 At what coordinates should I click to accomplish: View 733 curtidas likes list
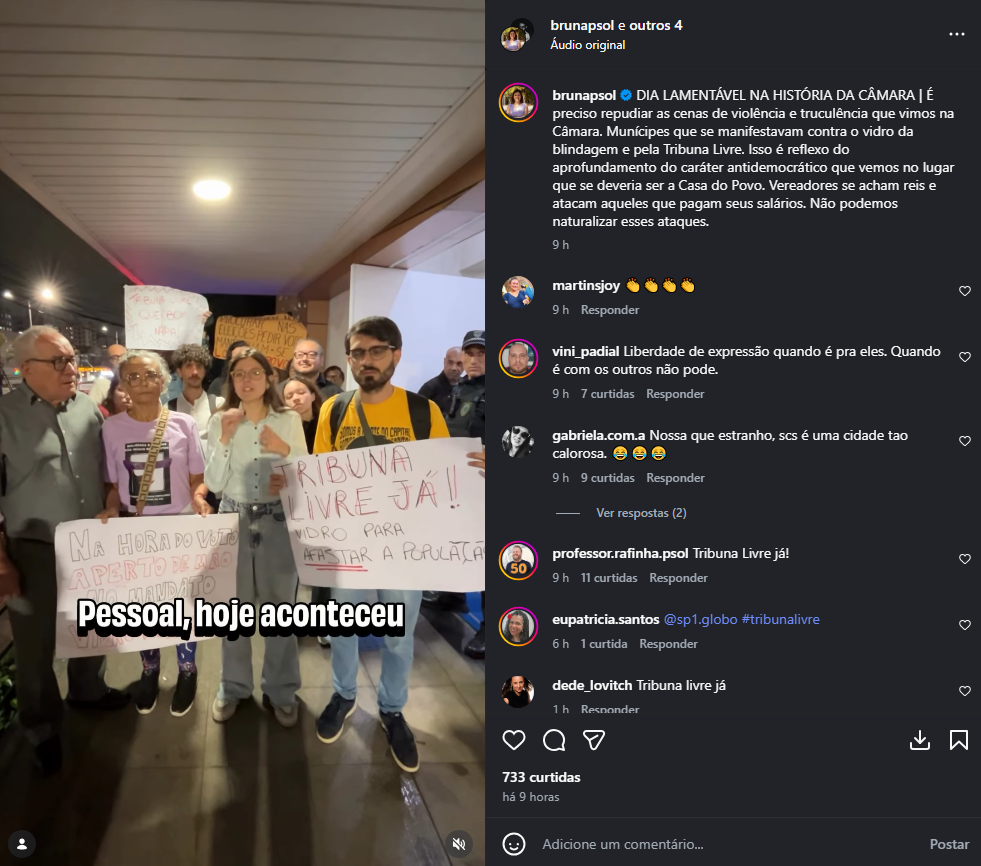(x=541, y=777)
